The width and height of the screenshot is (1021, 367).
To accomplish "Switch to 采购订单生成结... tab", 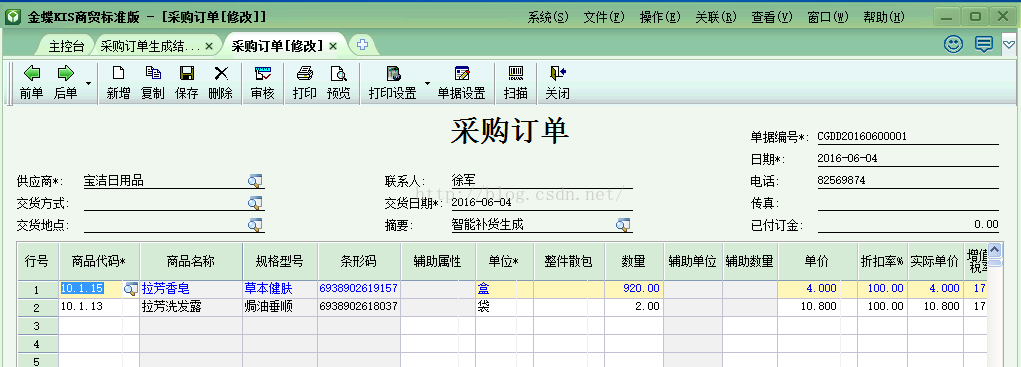I will (x=150, y=46).
